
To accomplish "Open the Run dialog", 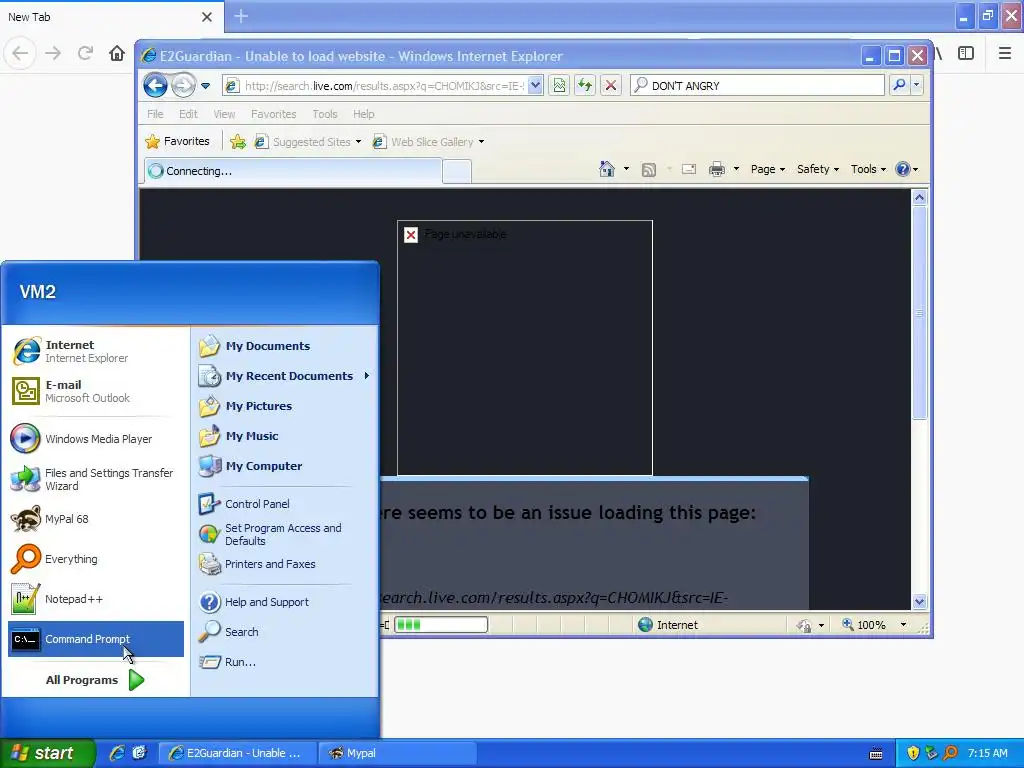I will click(x=284, y=662).
